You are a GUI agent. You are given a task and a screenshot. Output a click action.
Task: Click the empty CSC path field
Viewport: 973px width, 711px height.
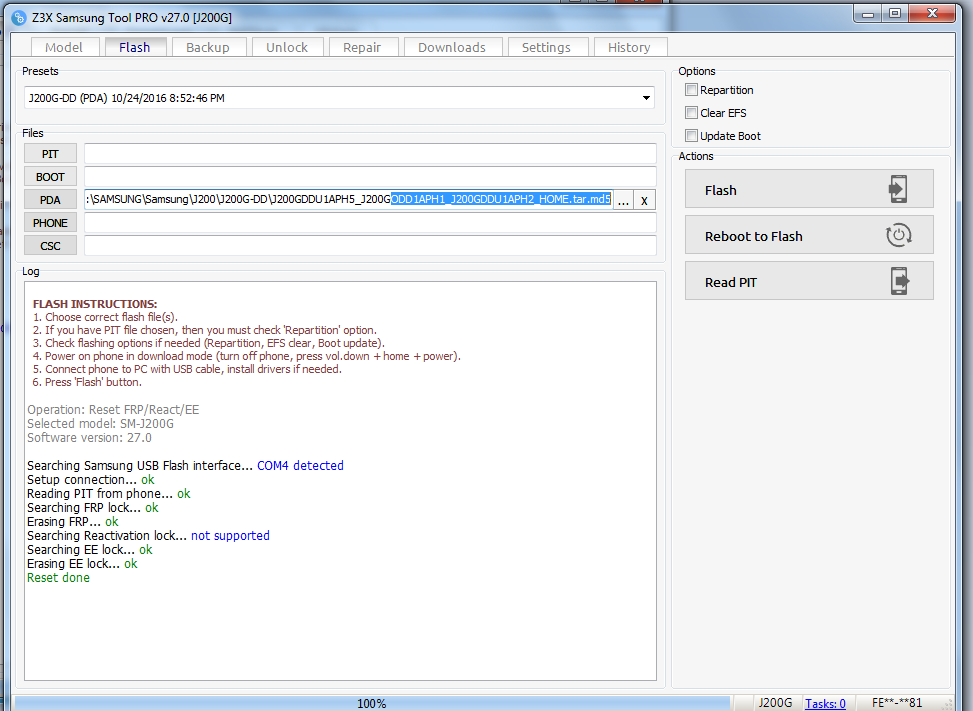[x=370, y=246]
